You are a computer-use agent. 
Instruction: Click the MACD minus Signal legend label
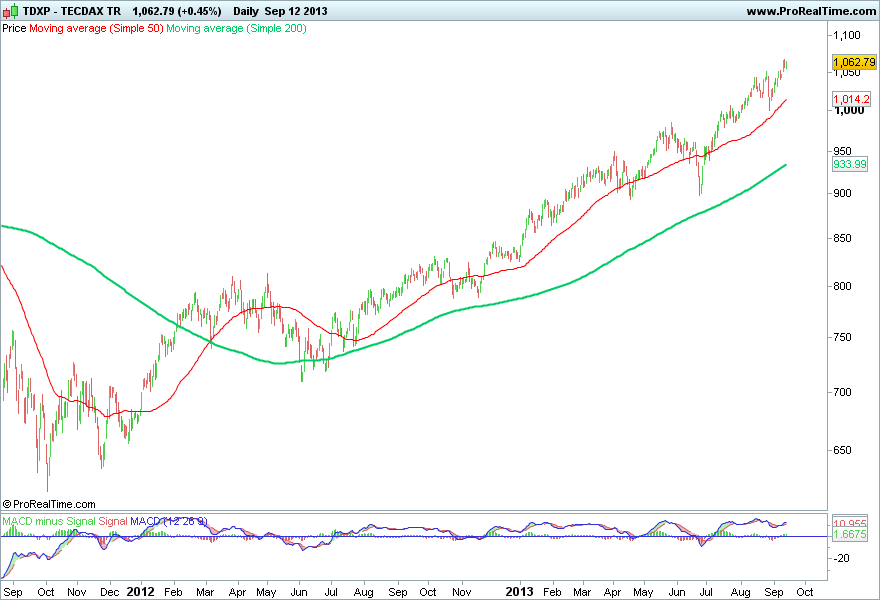[x=48, y=521]
